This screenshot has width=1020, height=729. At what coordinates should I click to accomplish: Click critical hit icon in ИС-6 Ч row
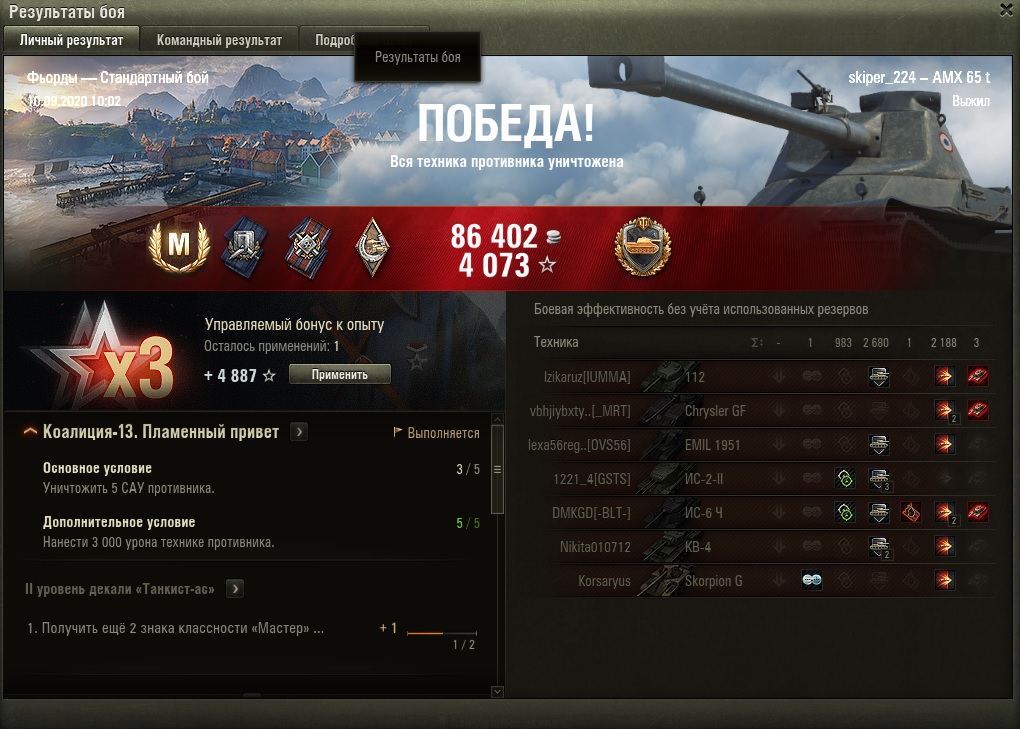(911, 512)
